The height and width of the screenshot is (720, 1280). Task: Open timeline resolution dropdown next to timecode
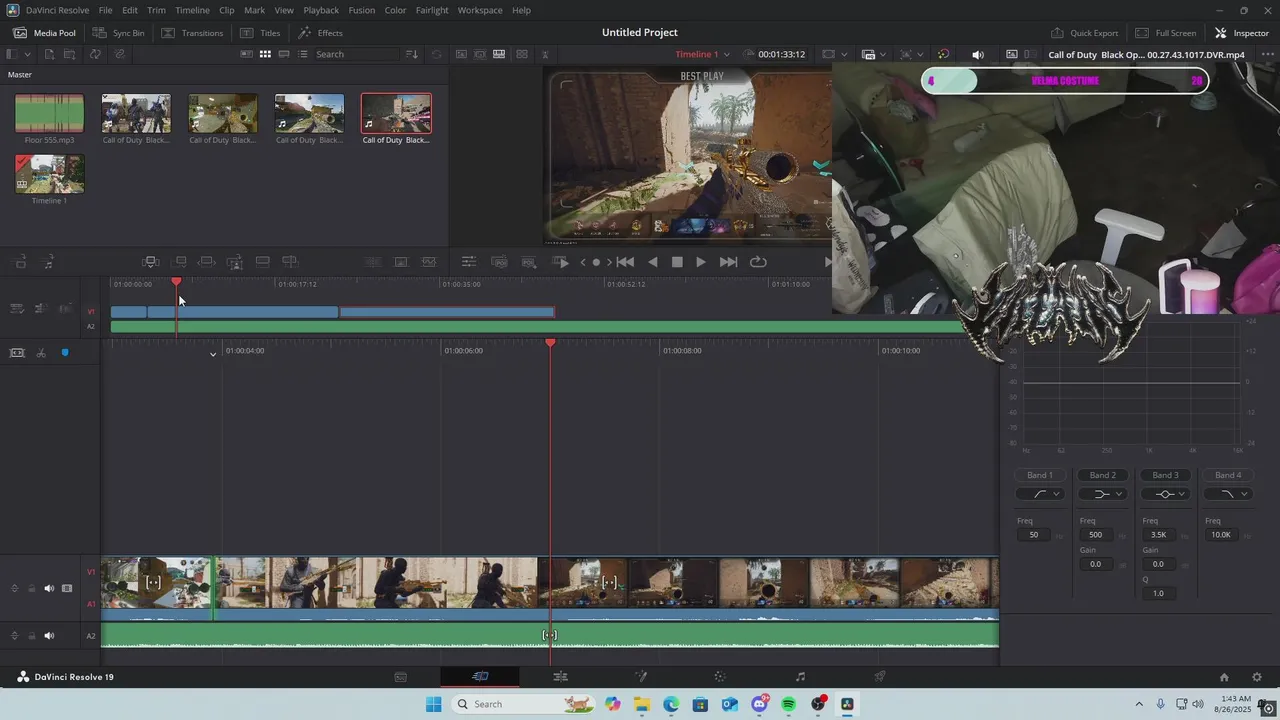[x=834, y=54]
